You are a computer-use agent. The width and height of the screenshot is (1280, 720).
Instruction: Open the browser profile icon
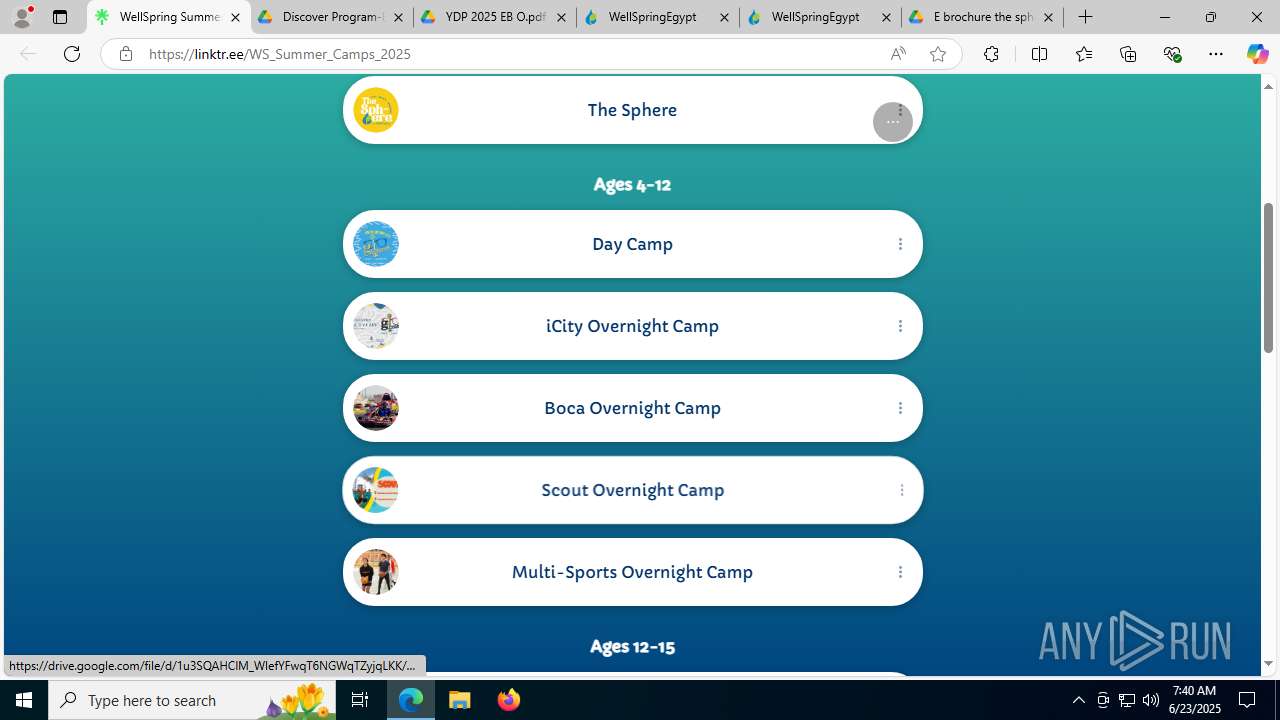coord(22,17)
